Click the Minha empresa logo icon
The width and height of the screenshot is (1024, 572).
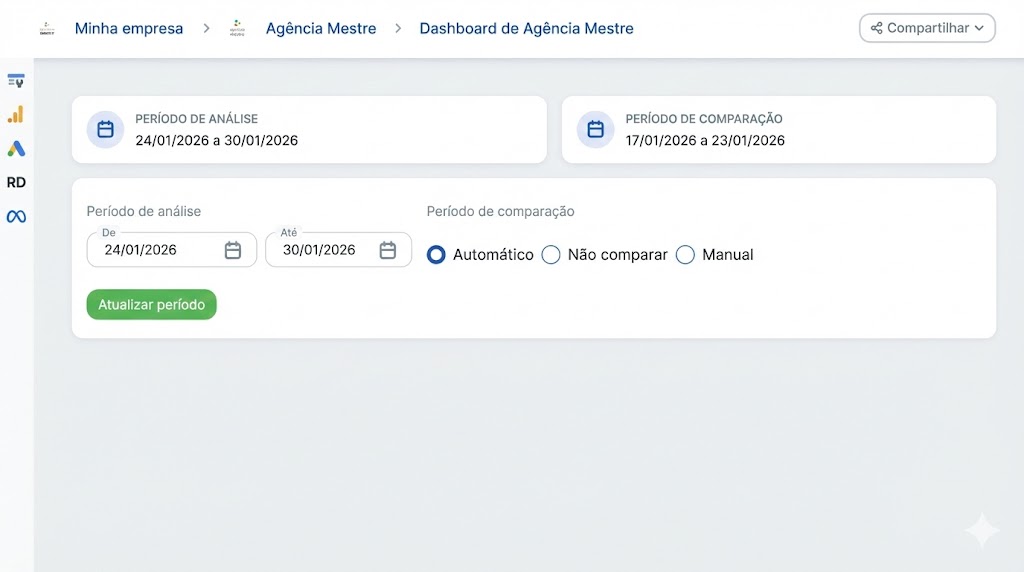pos(47,29)
